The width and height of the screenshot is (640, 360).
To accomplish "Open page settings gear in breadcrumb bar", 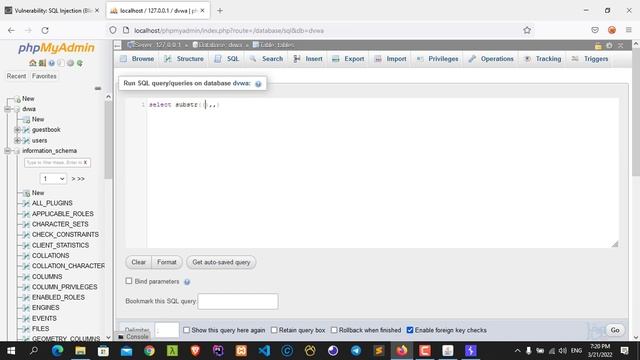I will (609, 45).
